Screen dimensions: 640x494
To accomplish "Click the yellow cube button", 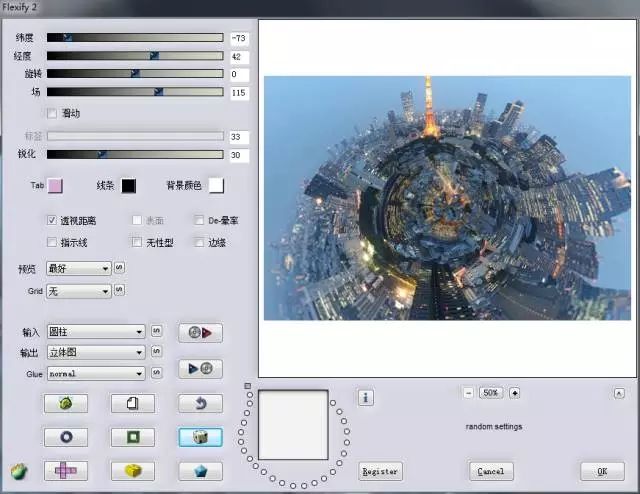I will point(133,471).
